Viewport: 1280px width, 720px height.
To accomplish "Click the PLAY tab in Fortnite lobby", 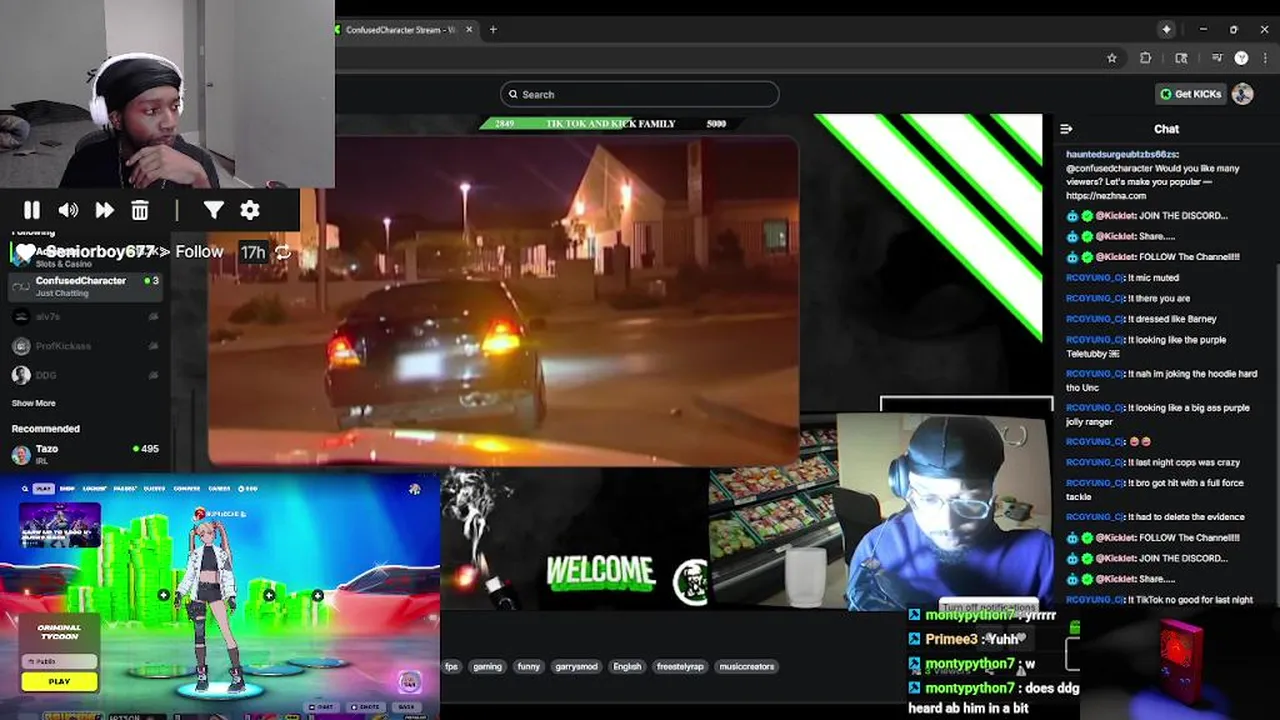I will click(43, 489).
